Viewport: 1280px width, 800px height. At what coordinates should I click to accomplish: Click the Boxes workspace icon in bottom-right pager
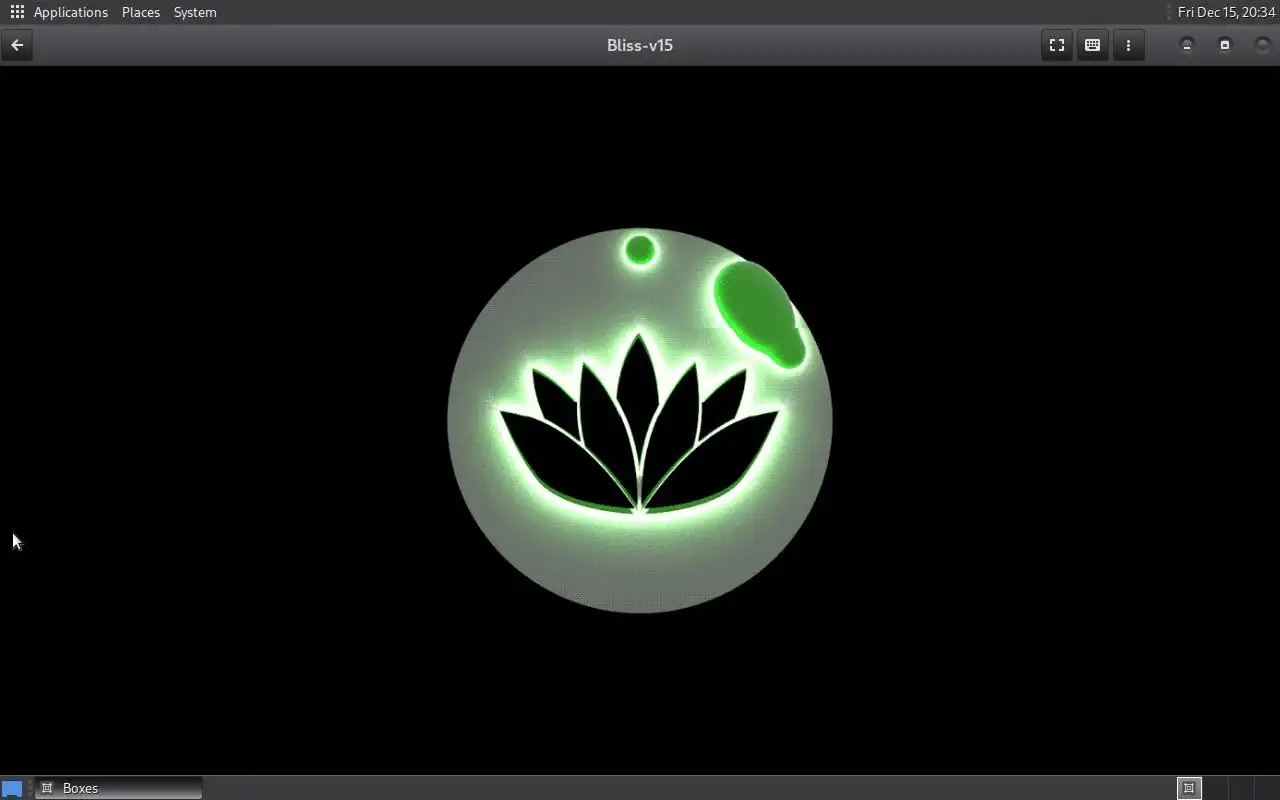point(1189,788)
